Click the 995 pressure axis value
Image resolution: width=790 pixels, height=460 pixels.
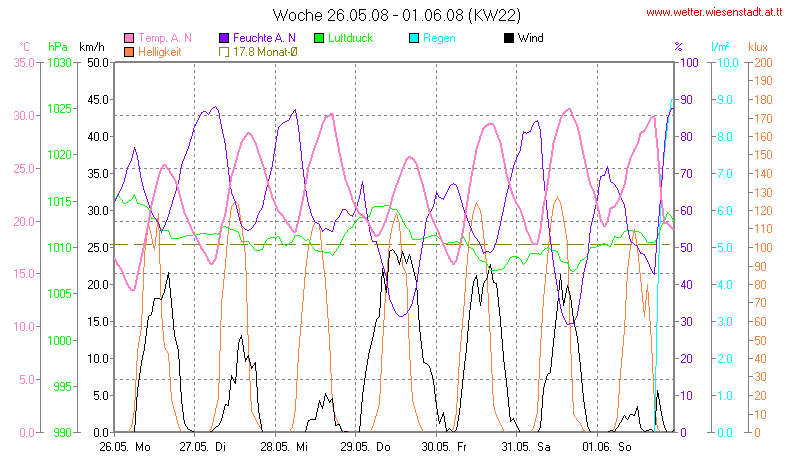pyautogui.click(x=62, y=386)
